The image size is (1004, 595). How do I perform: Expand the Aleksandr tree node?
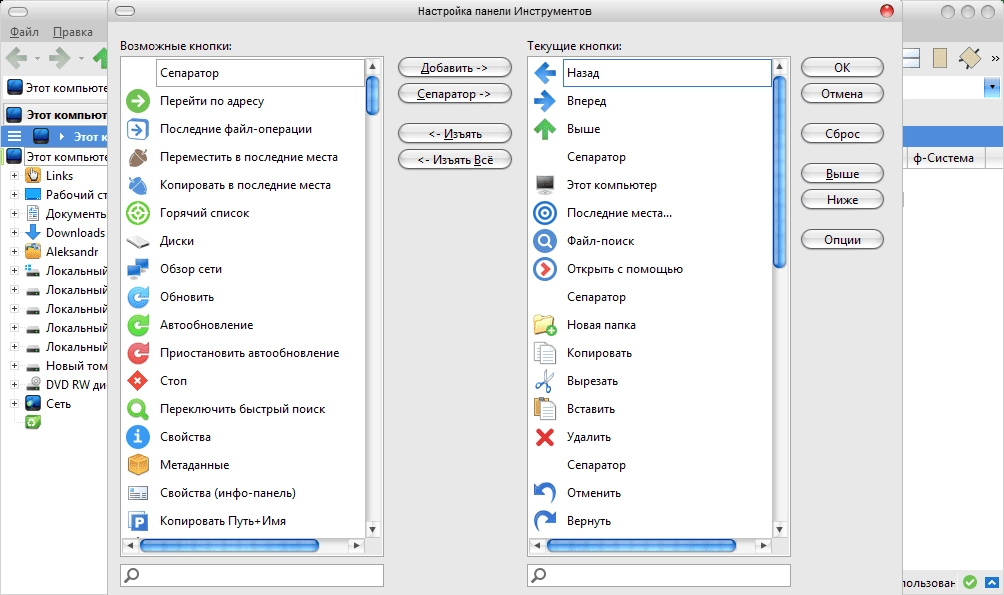click(14, 252)
